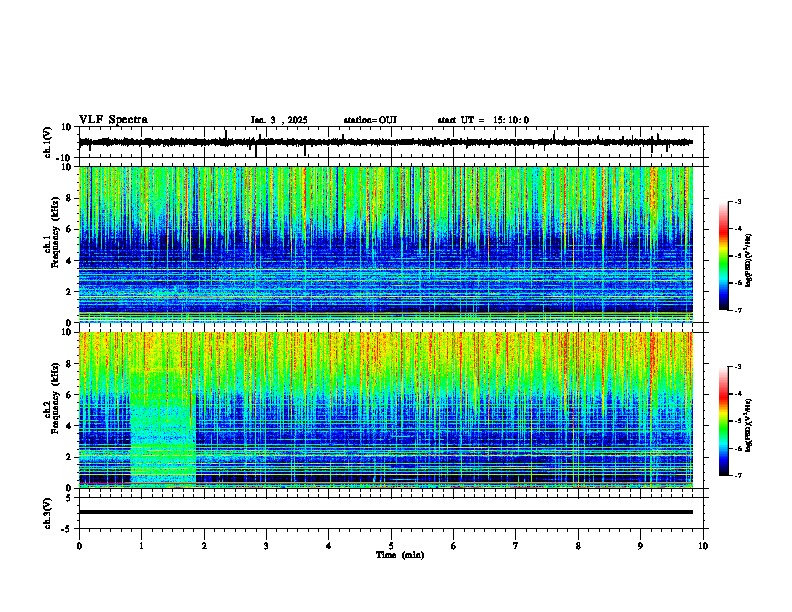
Task: Click the "6" kHz tick on ch.1 frequency axis
Action: [x=70, y=229]
